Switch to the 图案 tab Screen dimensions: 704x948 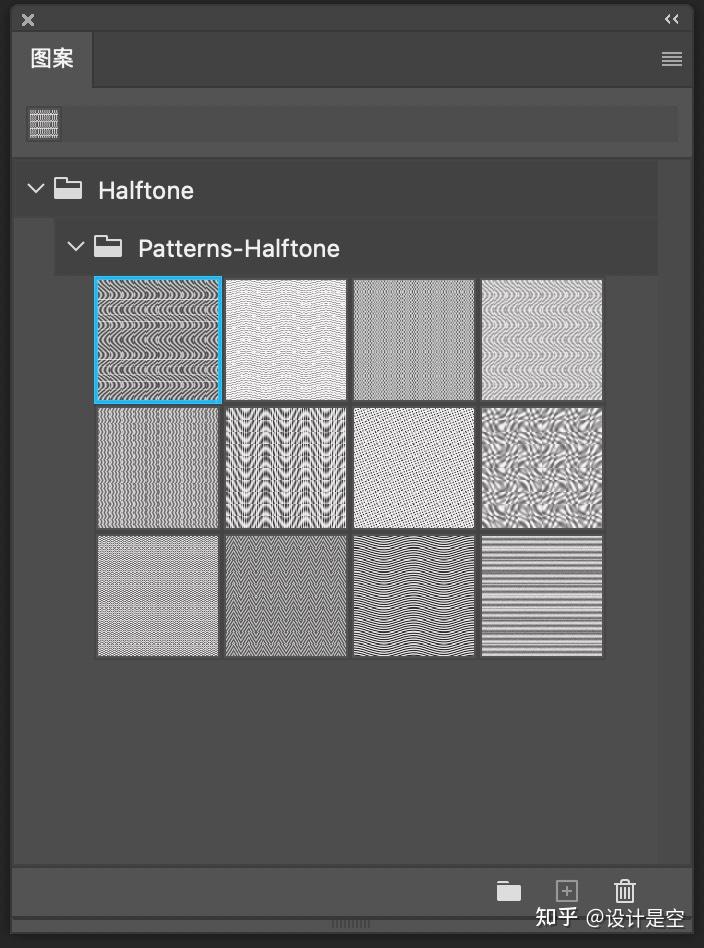[x=52, y=59]
